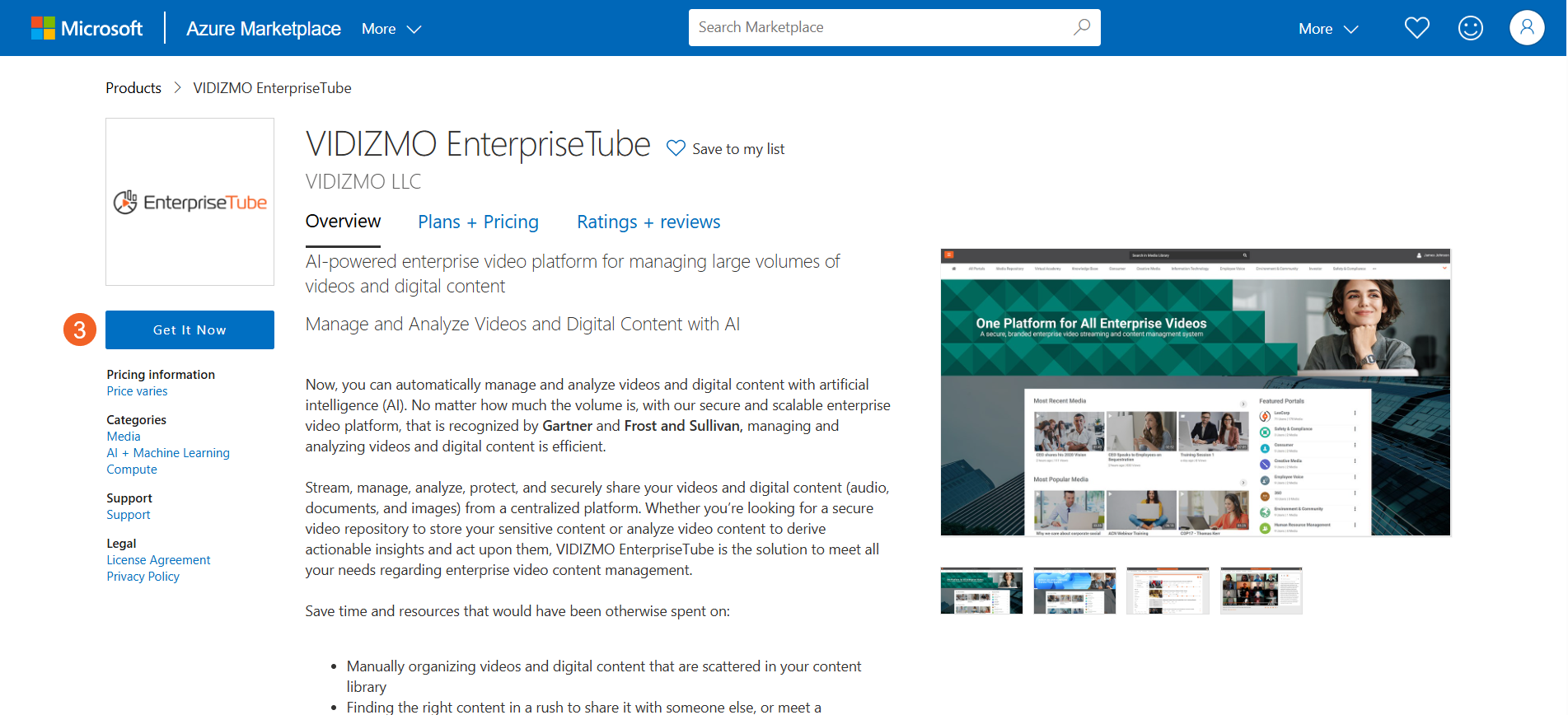Image resolution: width=1568 pixels, height=715 pixels.
Task: Open the wishlist heart icon in header
Action: click(1416, 28)
